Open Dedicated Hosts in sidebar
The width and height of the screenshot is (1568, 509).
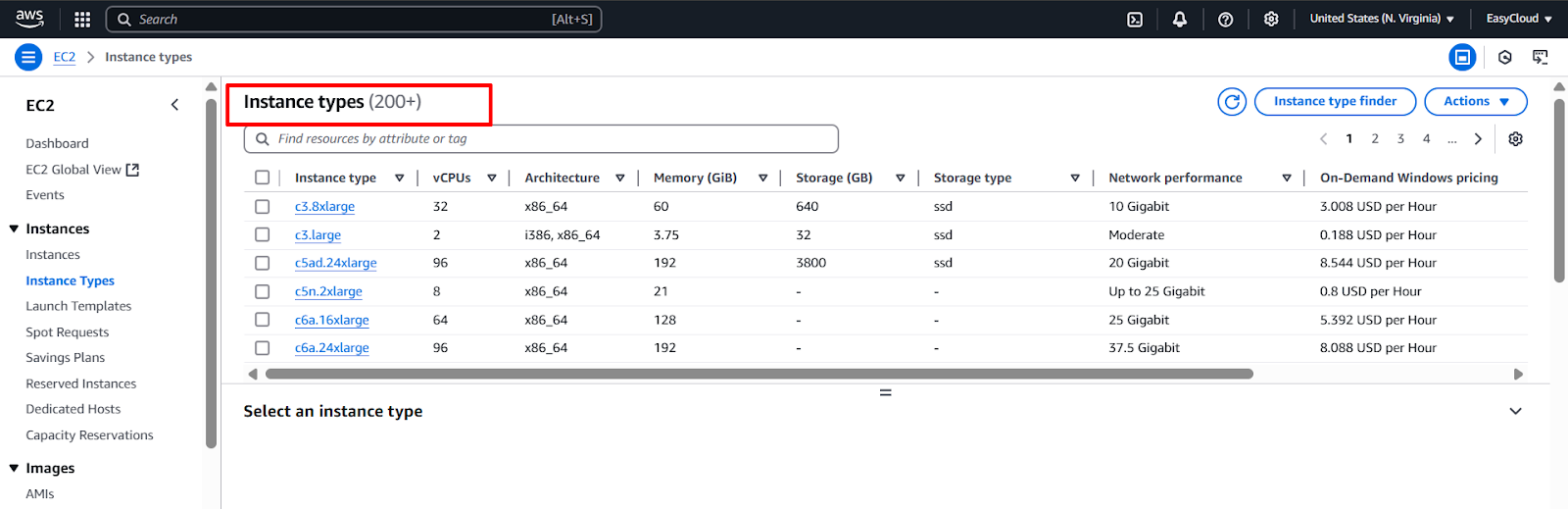pos(73,409)
